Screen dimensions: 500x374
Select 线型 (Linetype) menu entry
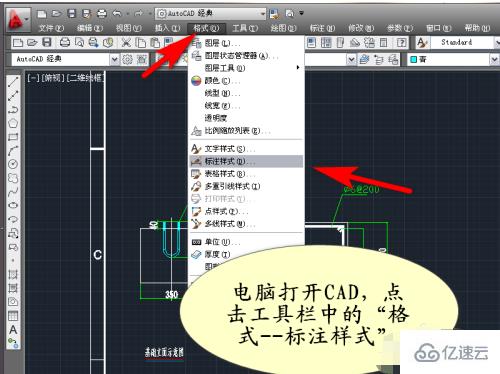click(247, 93)
